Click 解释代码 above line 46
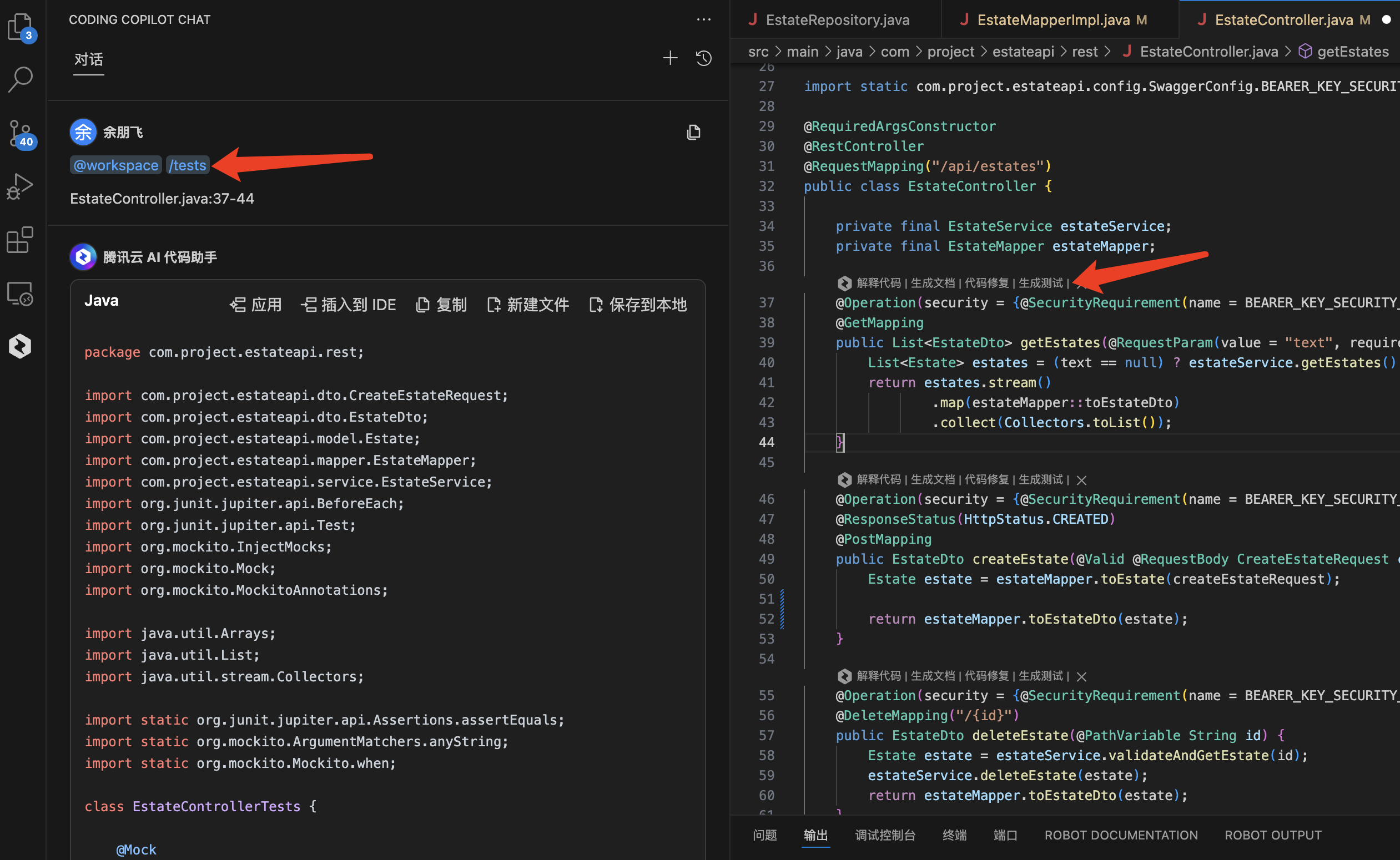Screen dimensions: 1400x860 (x=879, y=479)
